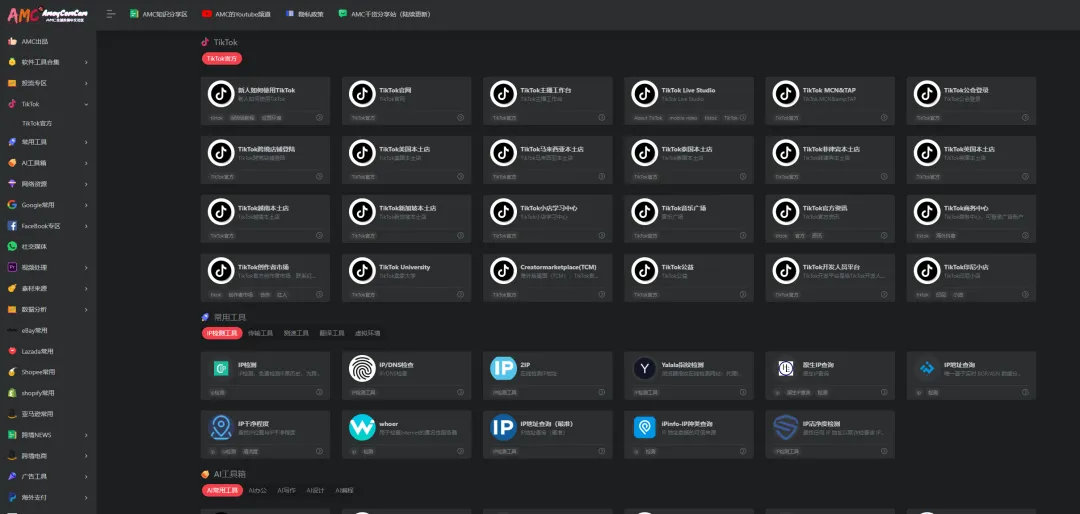Switch to the 虚拟环境 tab
The image size is (1080, 514).
pos(367,333)
